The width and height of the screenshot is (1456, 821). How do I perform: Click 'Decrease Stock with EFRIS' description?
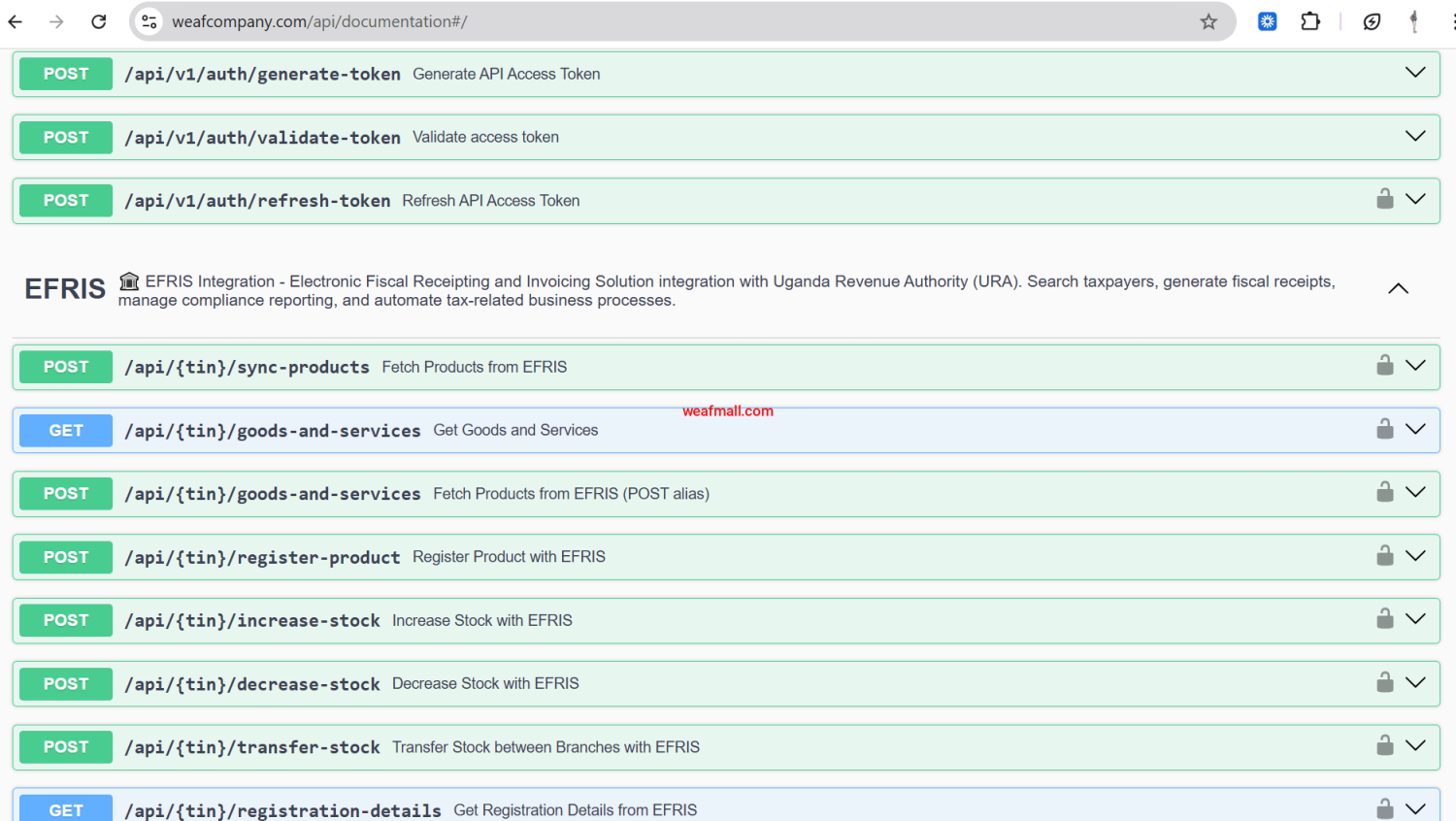click(x=485, y=683)
